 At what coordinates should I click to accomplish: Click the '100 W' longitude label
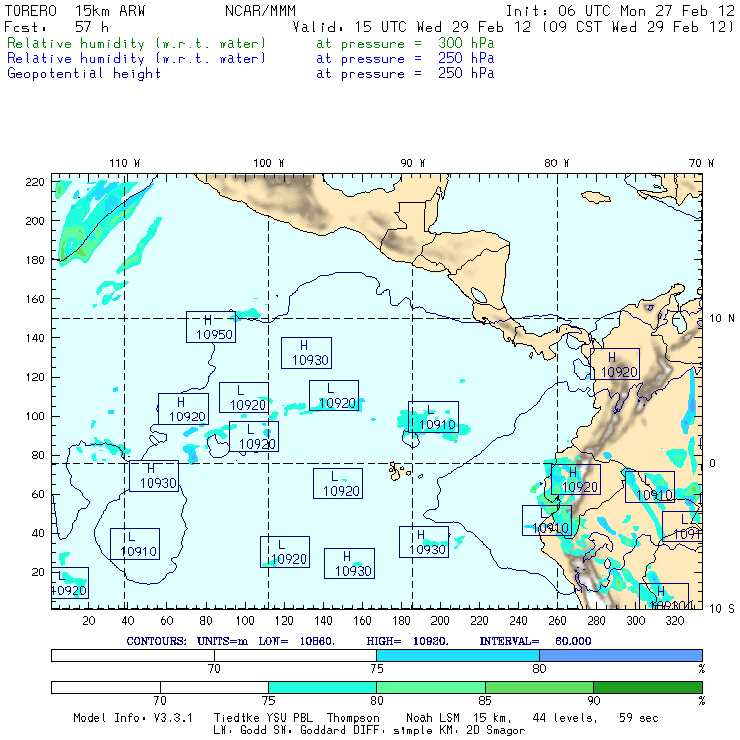point(269,163)
